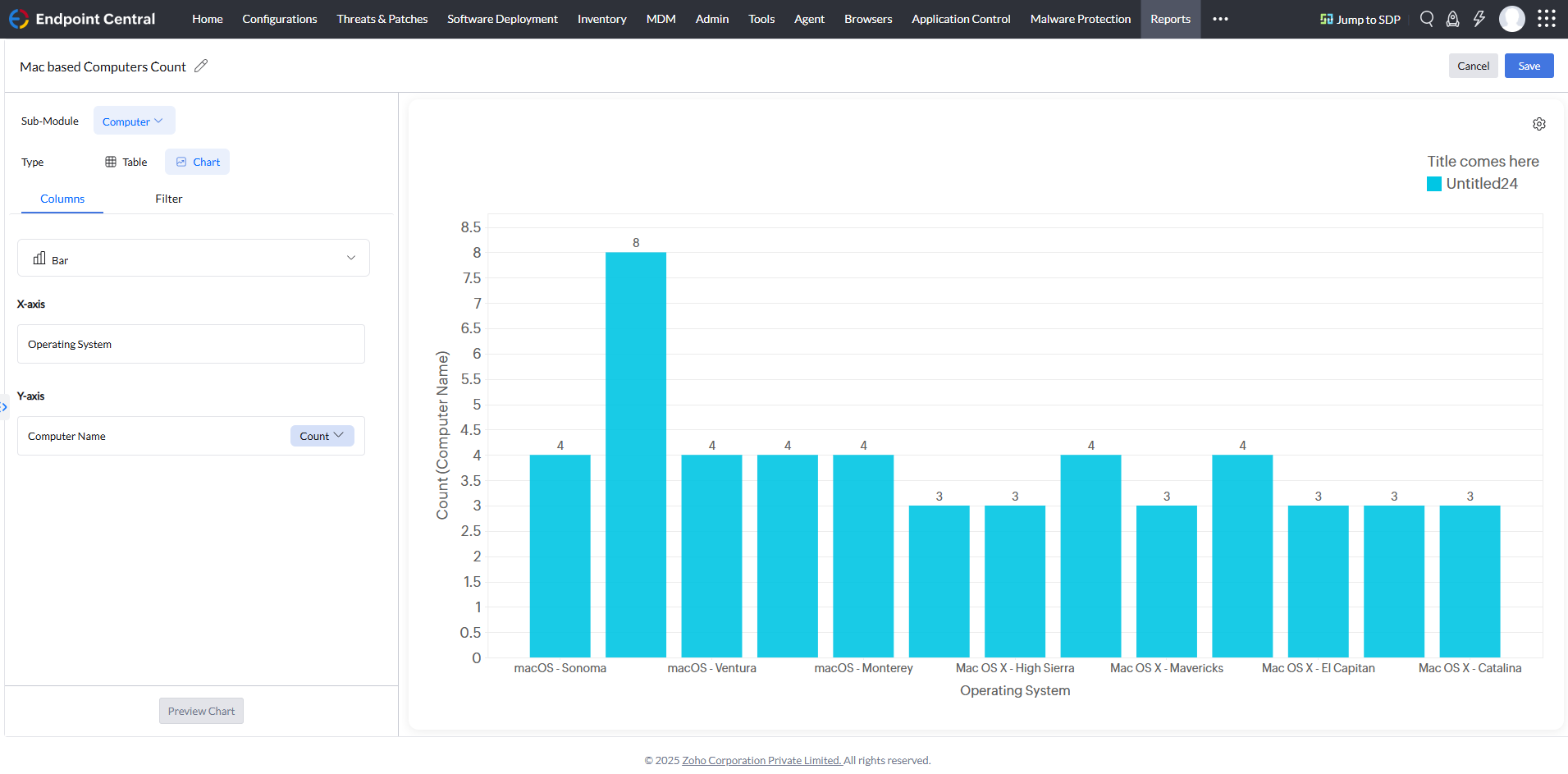
Task: Open the global search
Action: (x=1427, y=18)
